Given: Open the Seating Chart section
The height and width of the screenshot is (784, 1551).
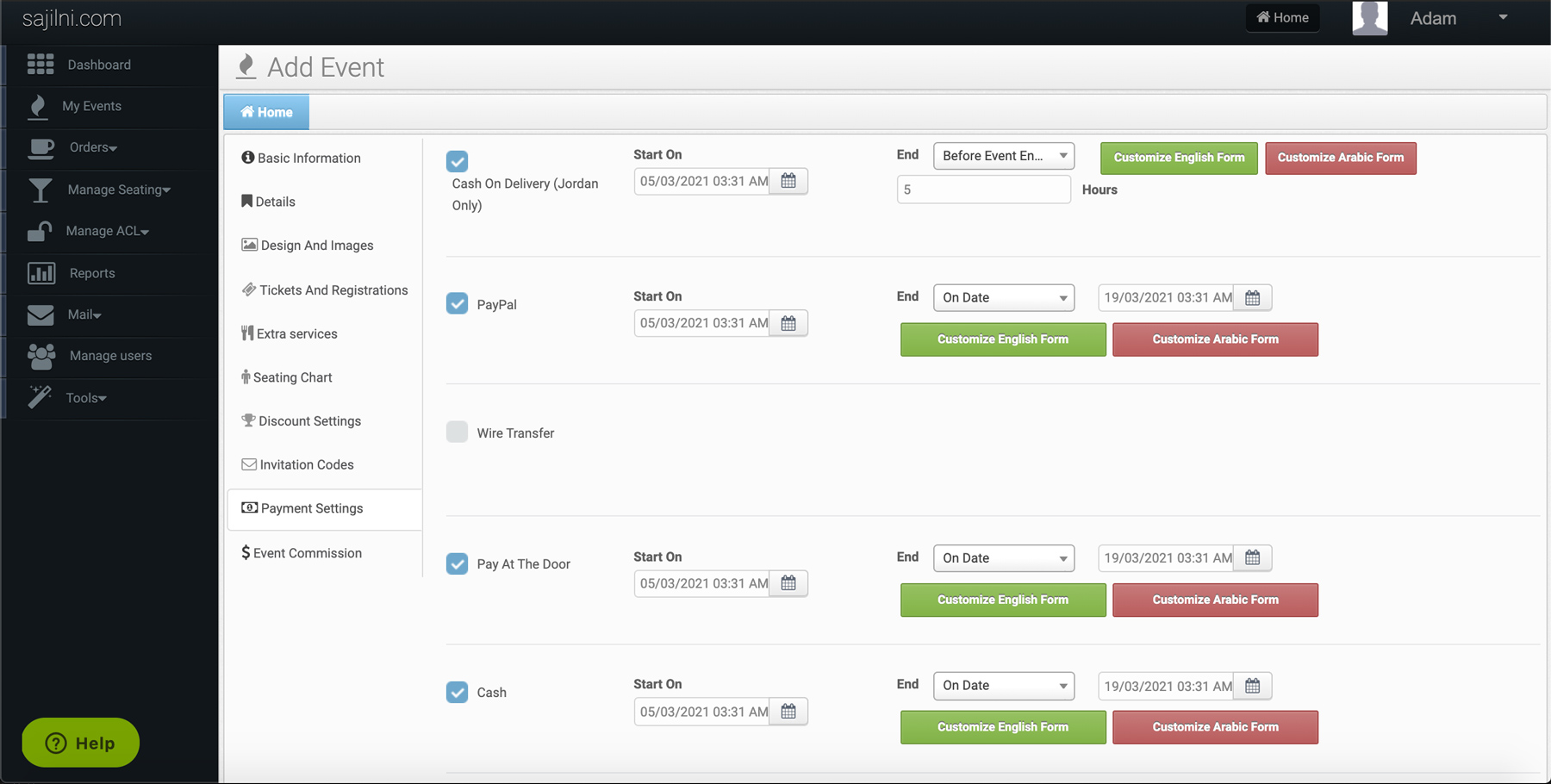Looking at the screenshot, I should pyautogui.click(x=287, y=377).
